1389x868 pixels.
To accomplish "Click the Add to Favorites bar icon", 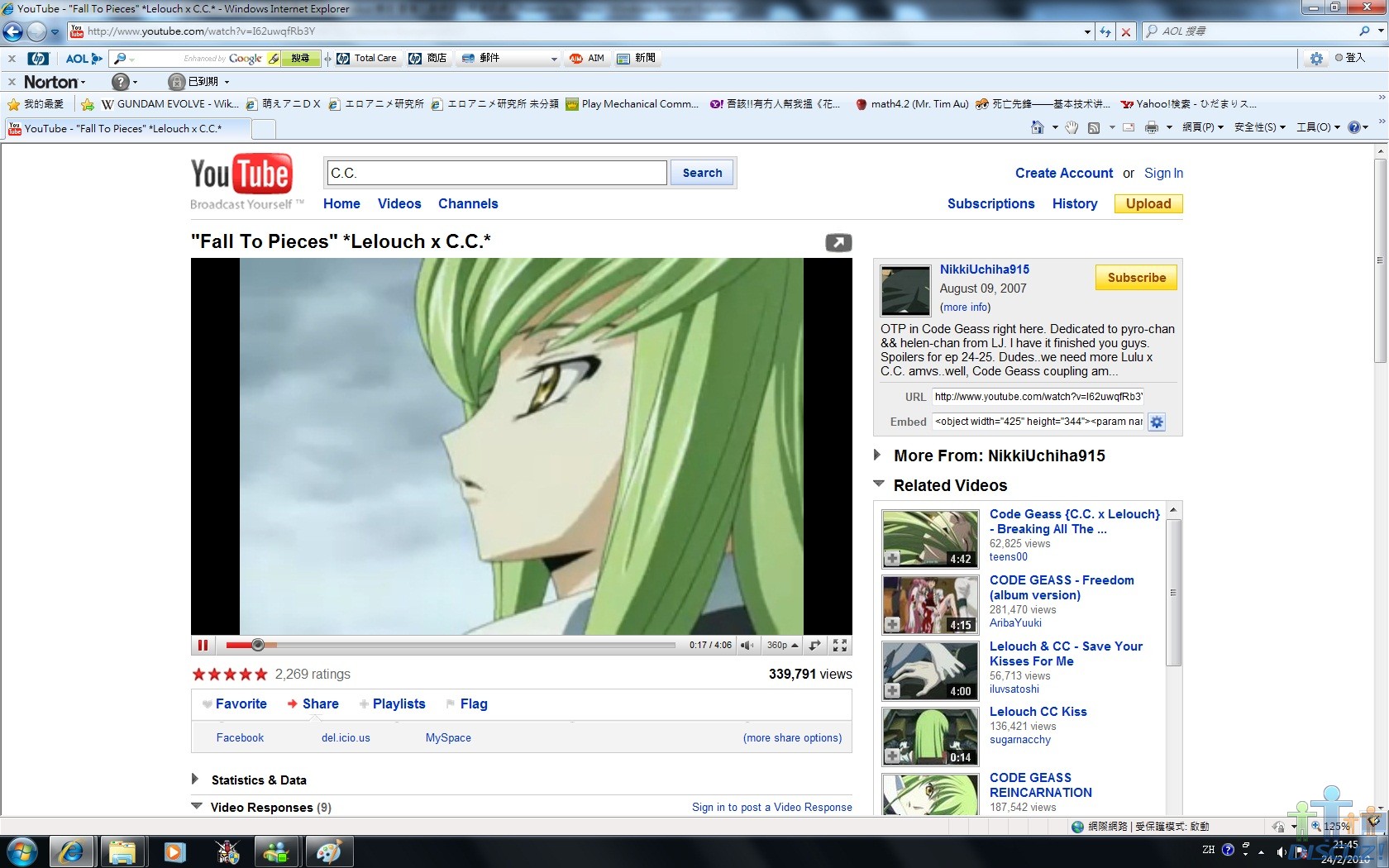I will pos(88,104).
